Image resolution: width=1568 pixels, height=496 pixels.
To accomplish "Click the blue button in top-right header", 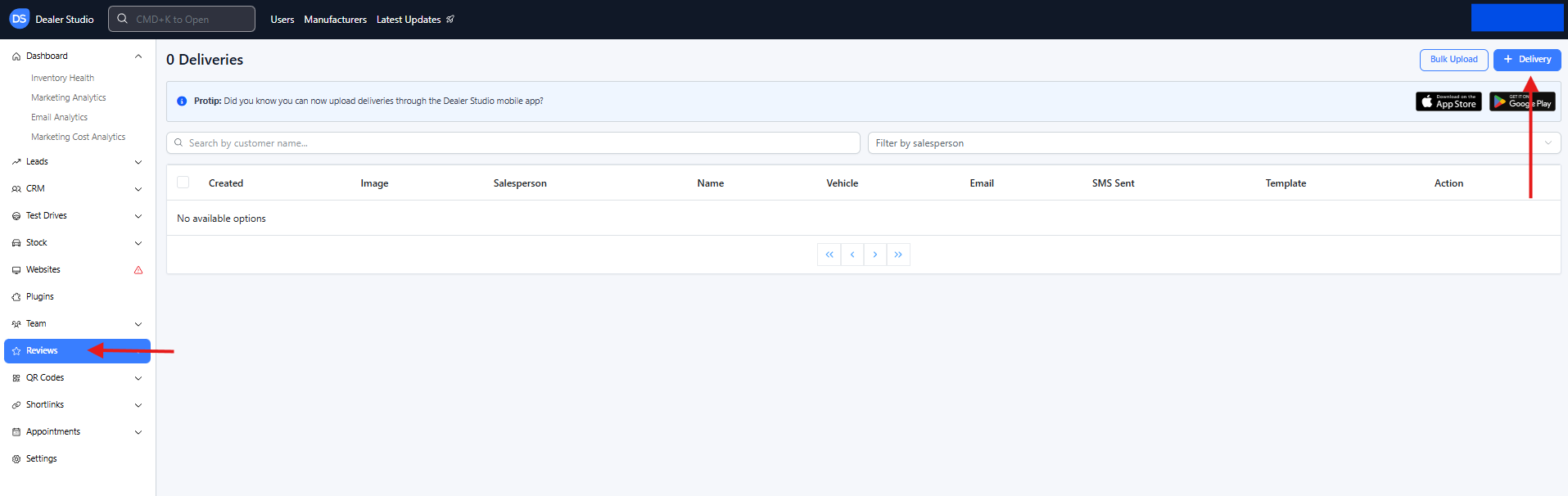I will (1517, 17).
